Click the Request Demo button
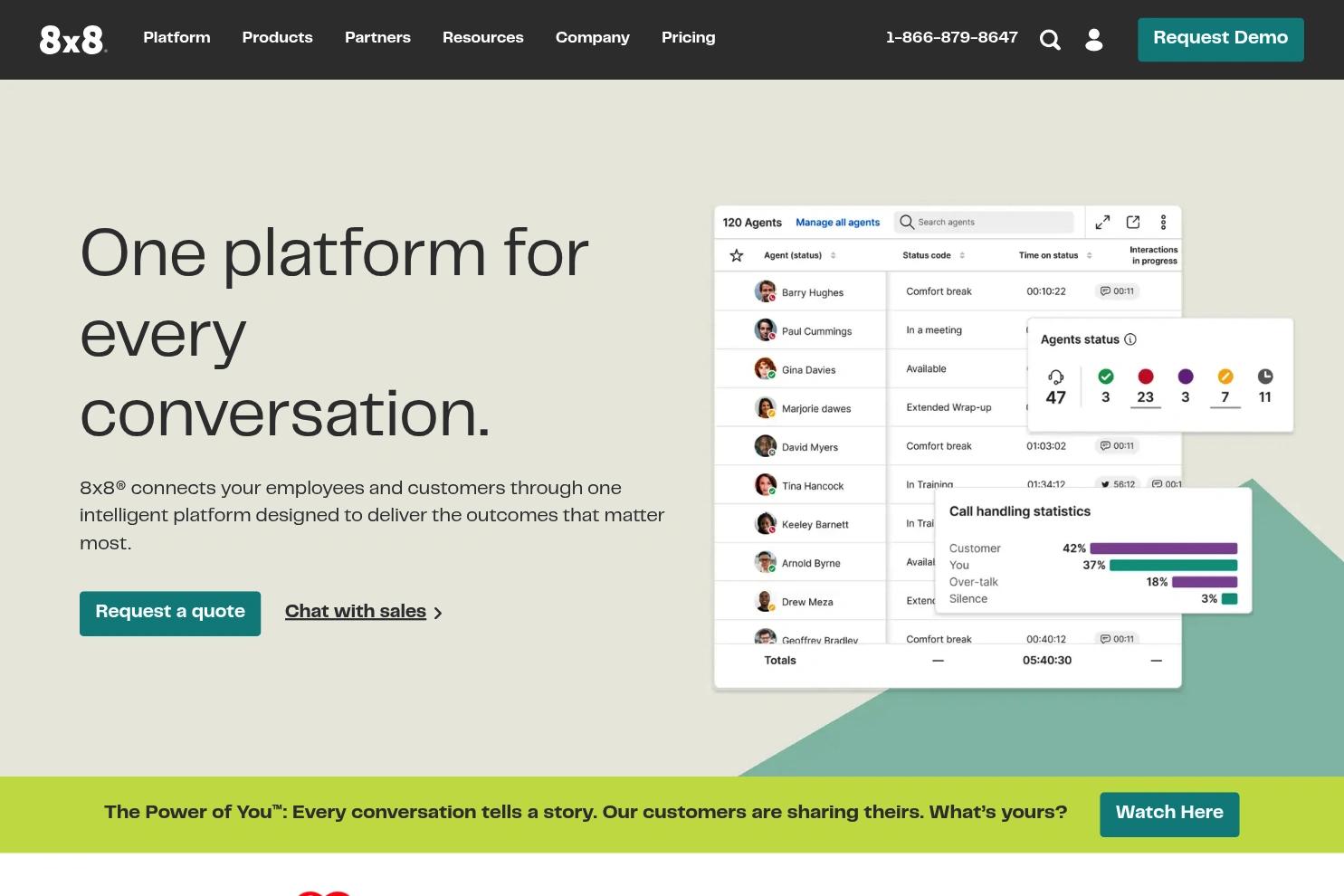The height and width of the screenshot is (896, 1344). [x=1221, y=40]
